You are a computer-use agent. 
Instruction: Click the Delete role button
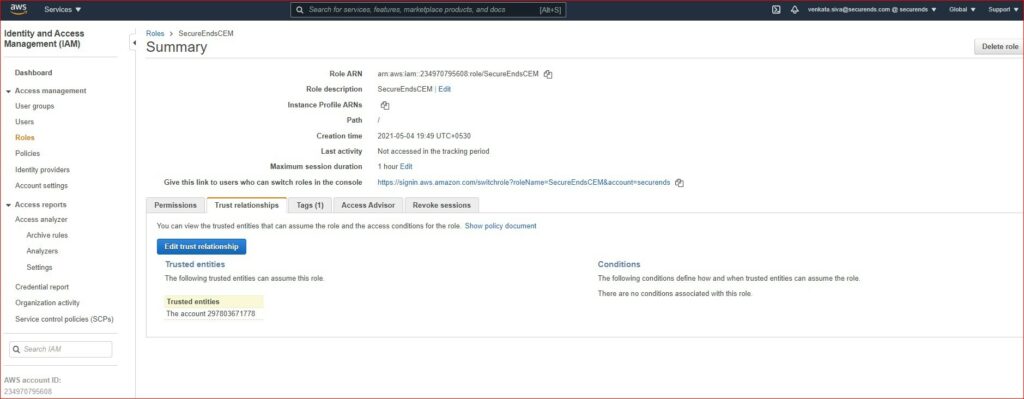point(998,46)
